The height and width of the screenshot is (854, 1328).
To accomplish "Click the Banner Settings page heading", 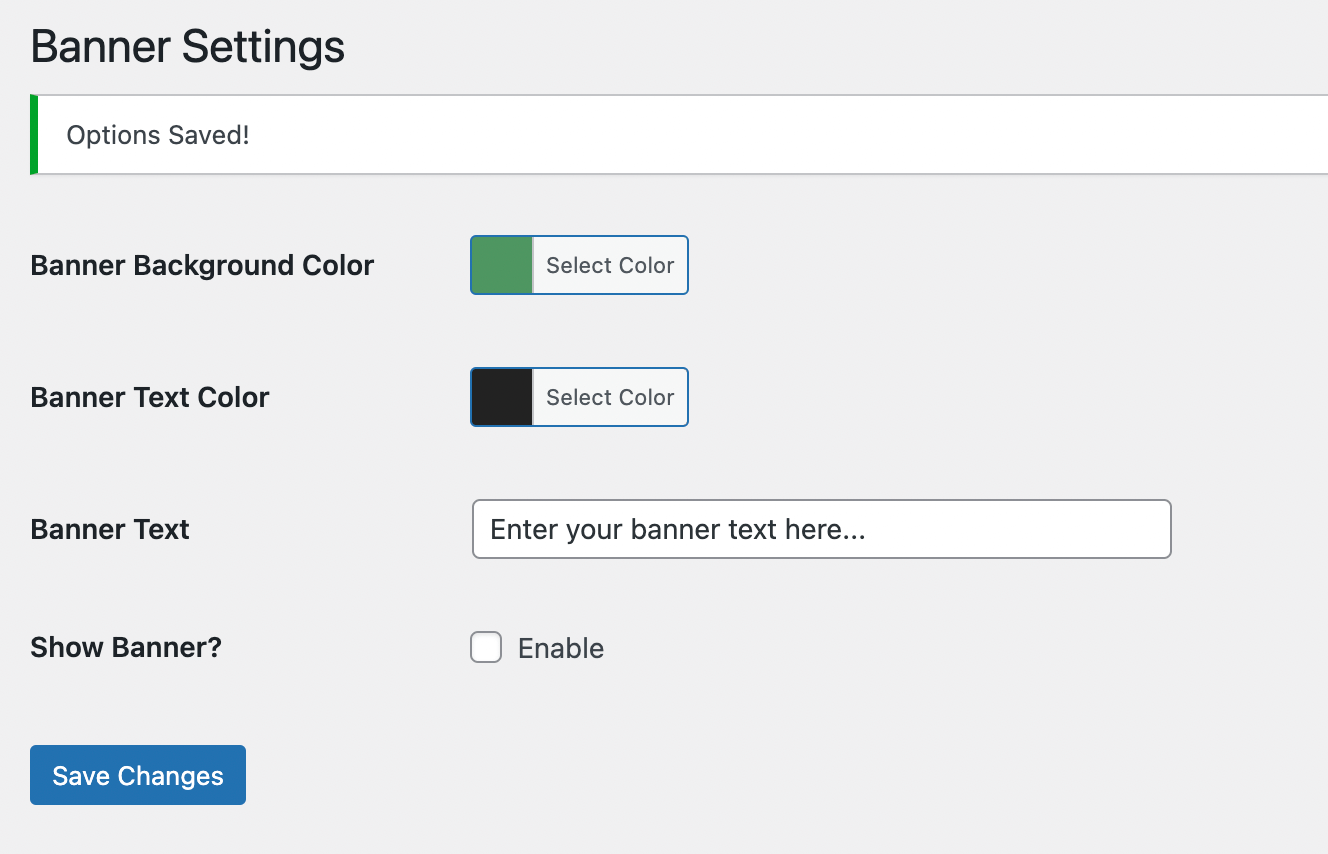I will pos(187,46).
